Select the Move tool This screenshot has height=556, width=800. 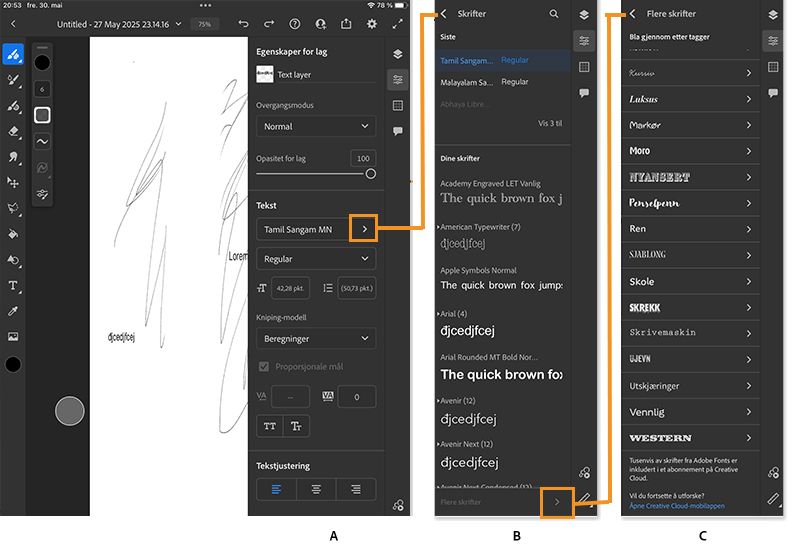point(13,183)
